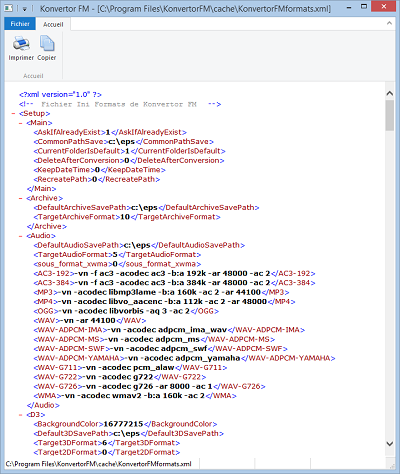Viewport: 400px width, 474px height.
Task: Open the quick access toolbar dropdown arrow
Action: coord(25,9)
